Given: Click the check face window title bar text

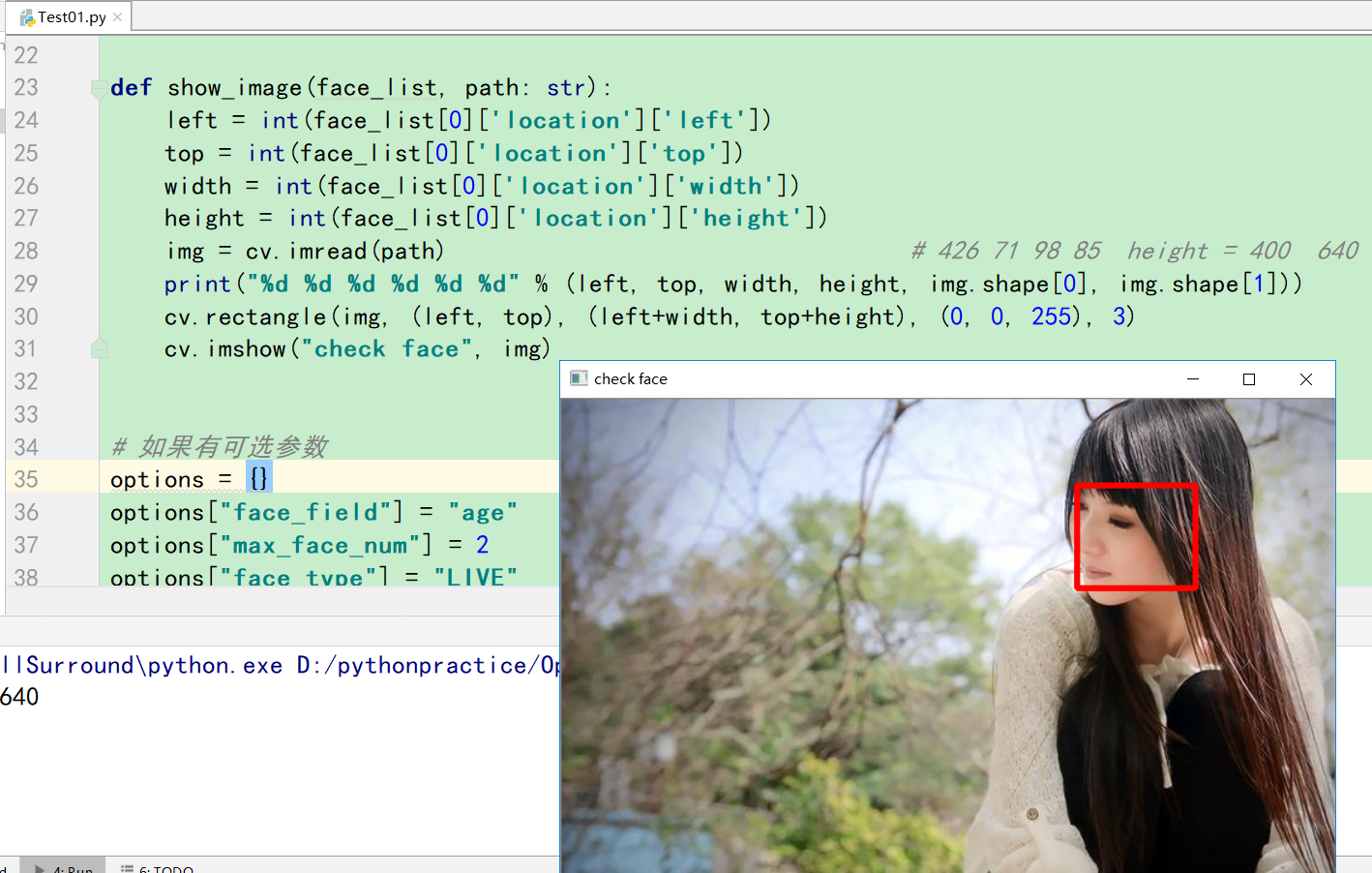Looking at the screenshot, I should pos(631,379).
